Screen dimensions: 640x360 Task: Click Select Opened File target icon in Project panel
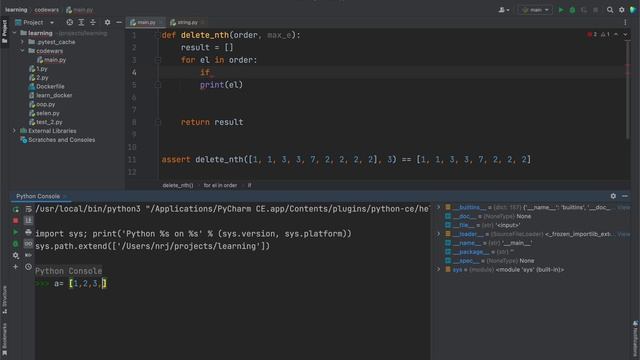click(x=70, y=22)
